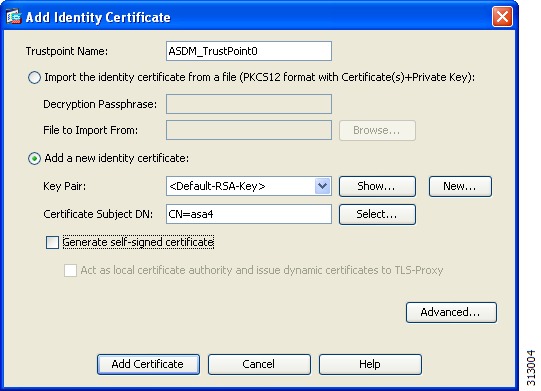Image resolution: width=541 pixels, height=391 pixels.
Task: Edit the Certificate Subject DN field
Action: (249, 214)
